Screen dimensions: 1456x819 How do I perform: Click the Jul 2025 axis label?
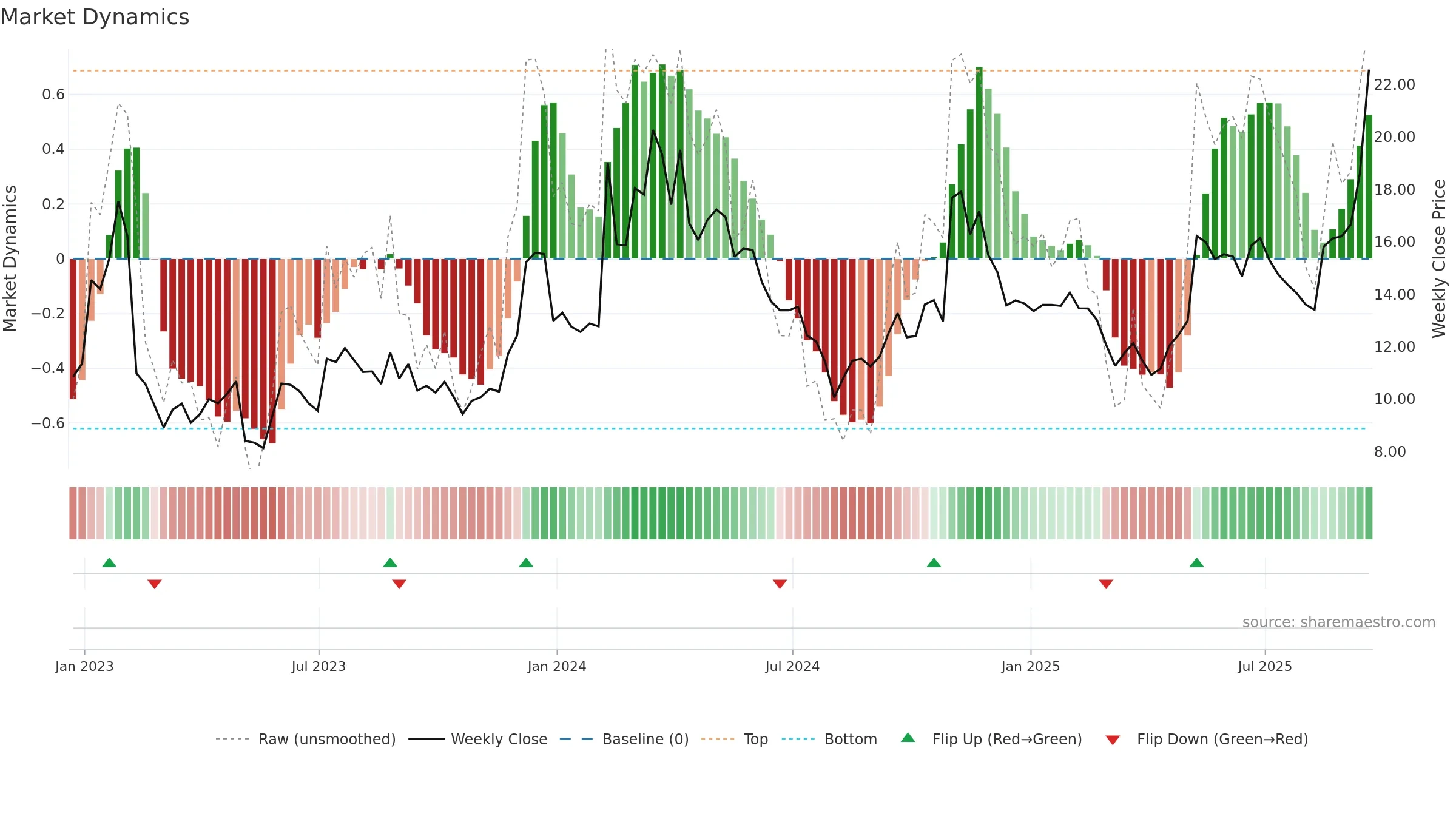[1265, 666]
